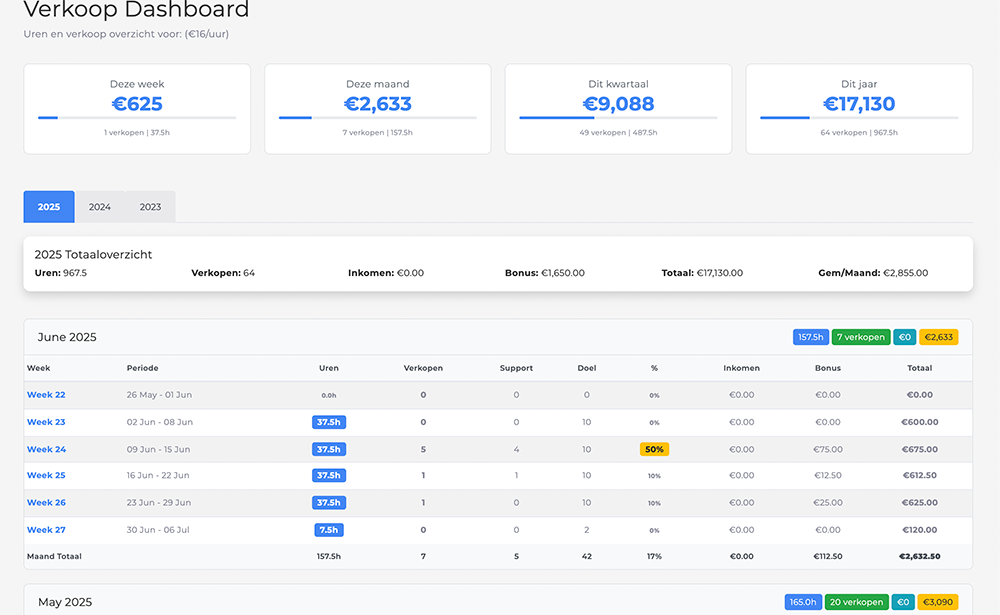Expand the June 2025 section header
Screen dimensions: 1000x615
tap(68, 338)
